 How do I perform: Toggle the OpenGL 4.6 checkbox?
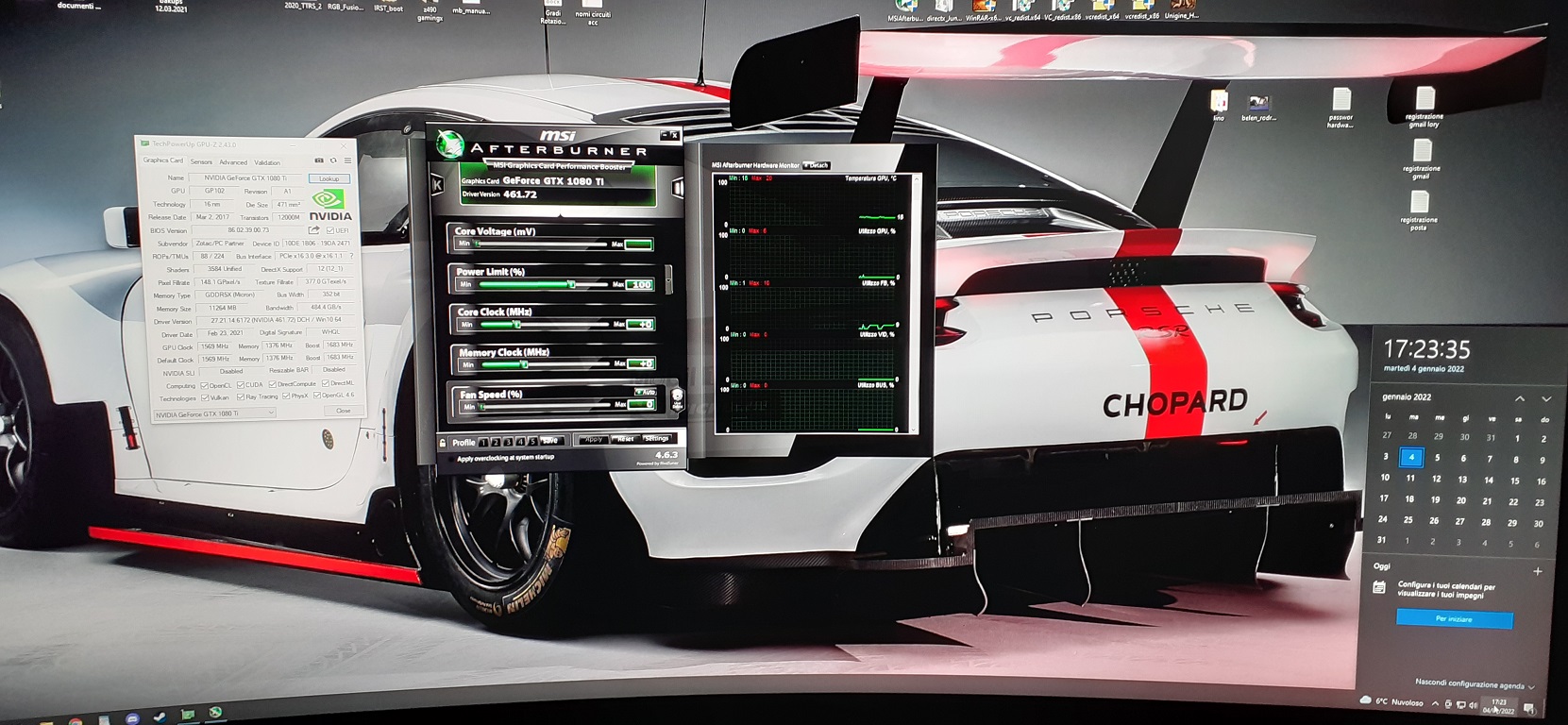[317, 395]
